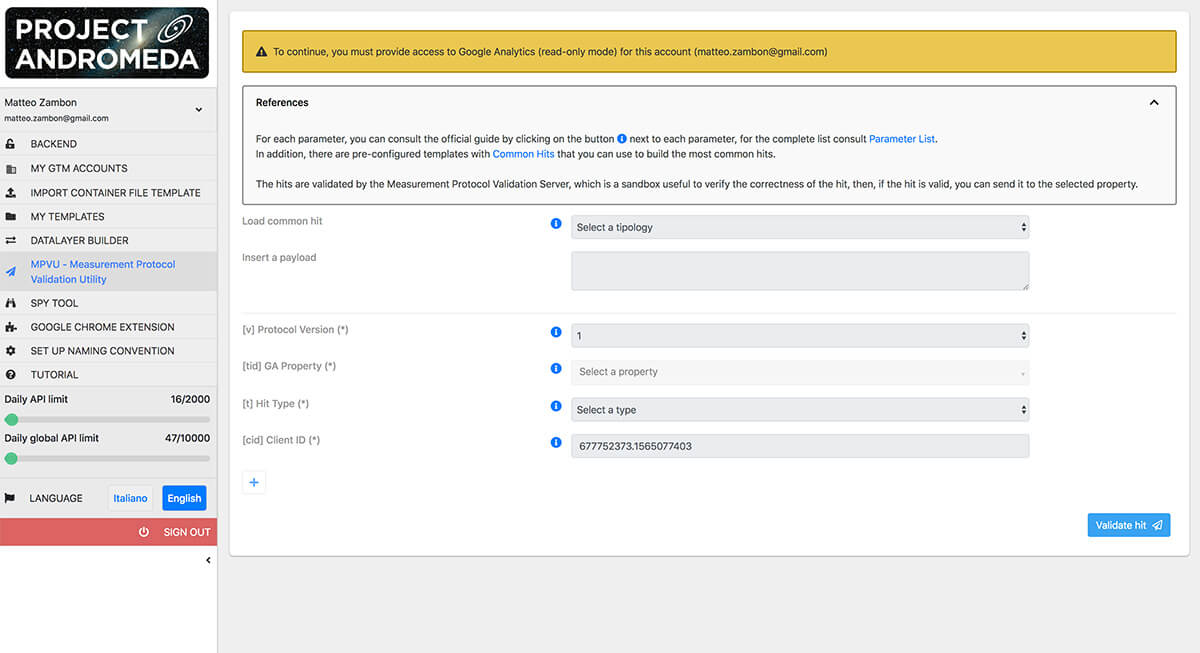The width and height of the screenshot is (1200, 653).
Task: Click the Load common hit label
Action: point(282,221)
